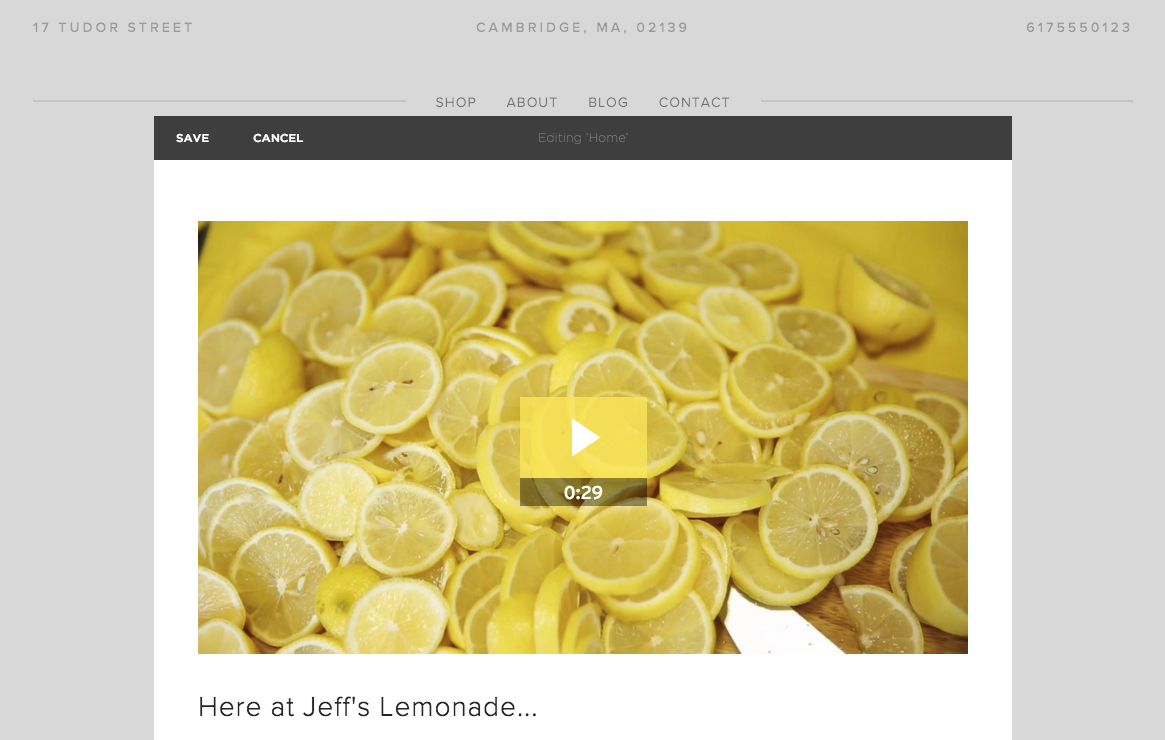
Task: Save the Home page edits
Action: coord(192,138)
